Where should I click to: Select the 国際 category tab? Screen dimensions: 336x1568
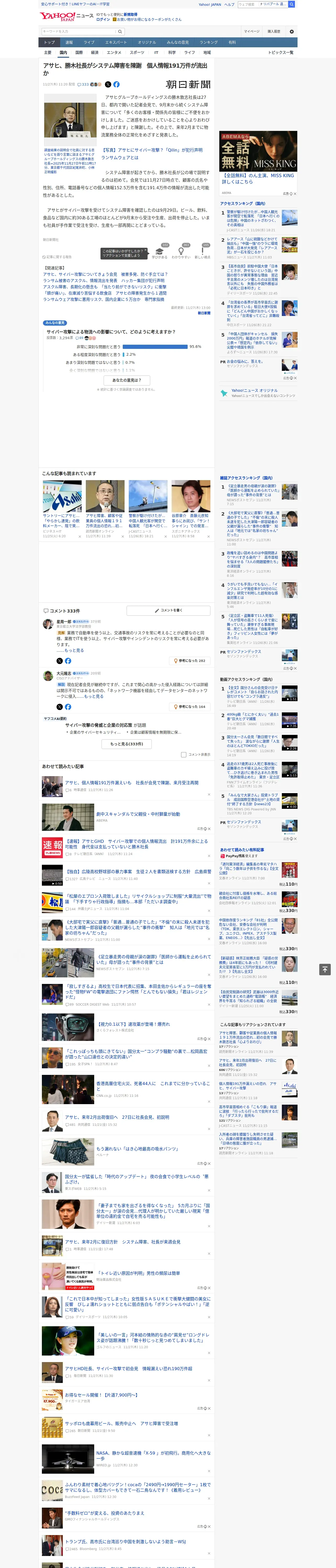[x=79, y=52]
